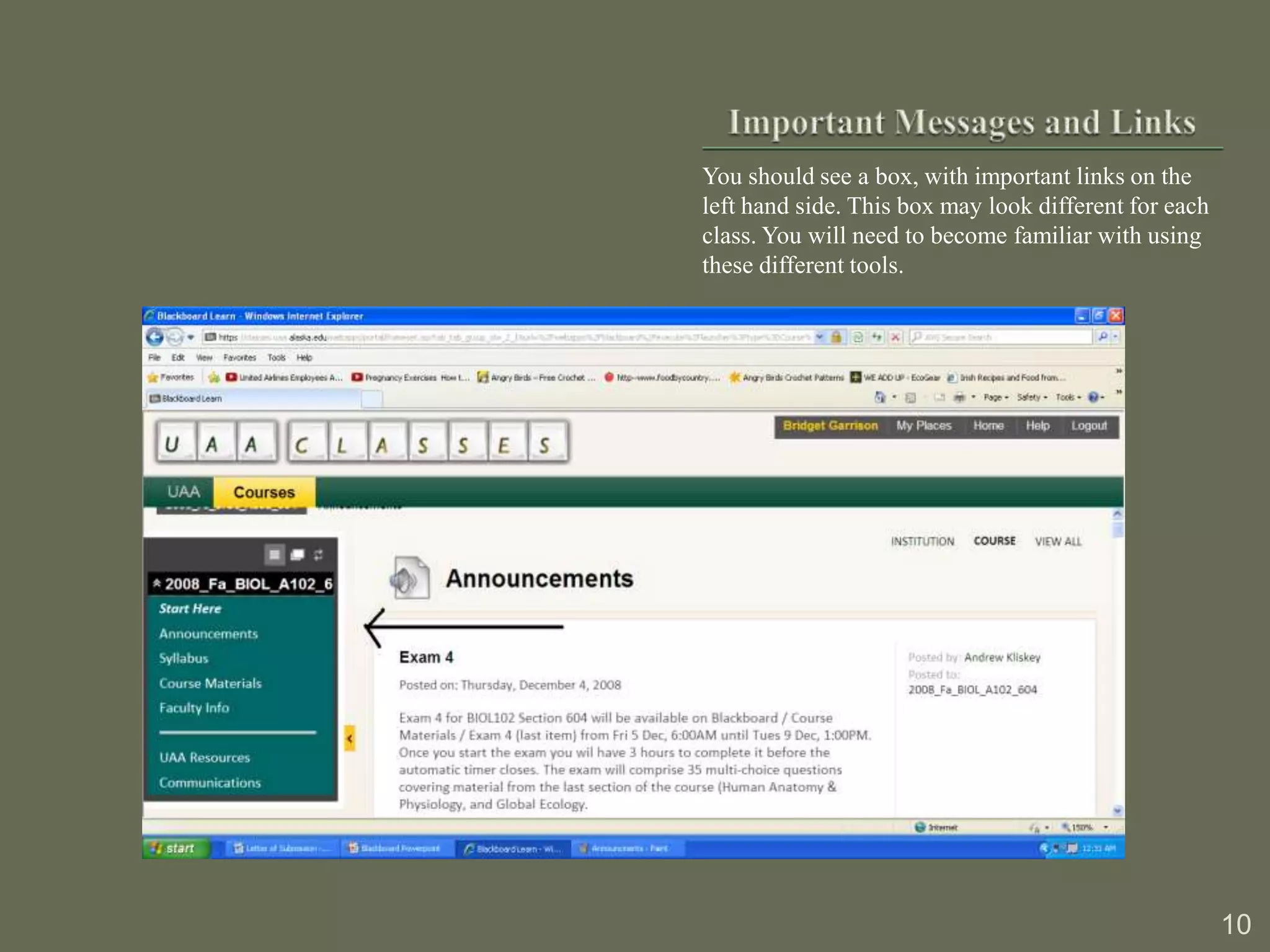Viewport: 1270px width, 952px height.
Task: Click the red Stop loading icon
Action: tap(895, 337)
